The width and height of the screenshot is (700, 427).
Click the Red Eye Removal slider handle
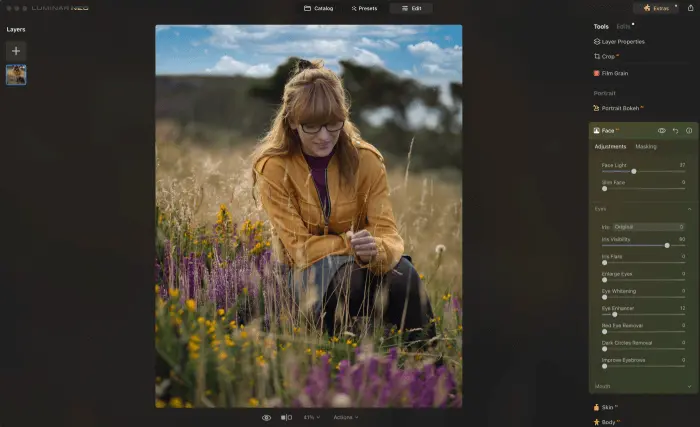tap(604, 332)
